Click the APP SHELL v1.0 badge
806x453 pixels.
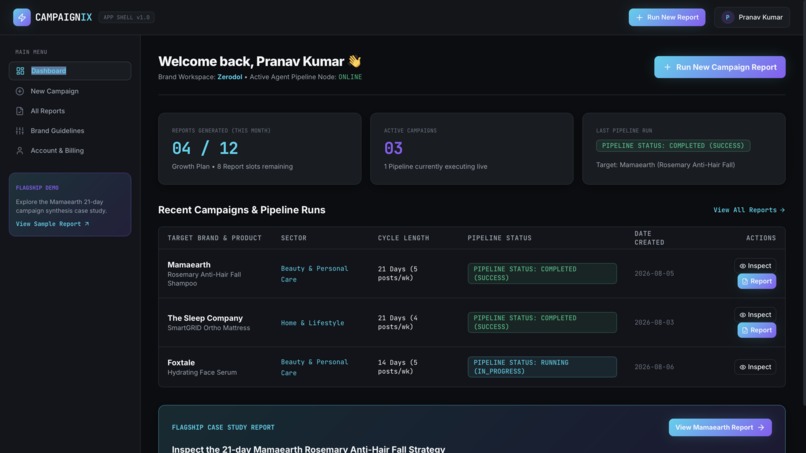[126, 17]
